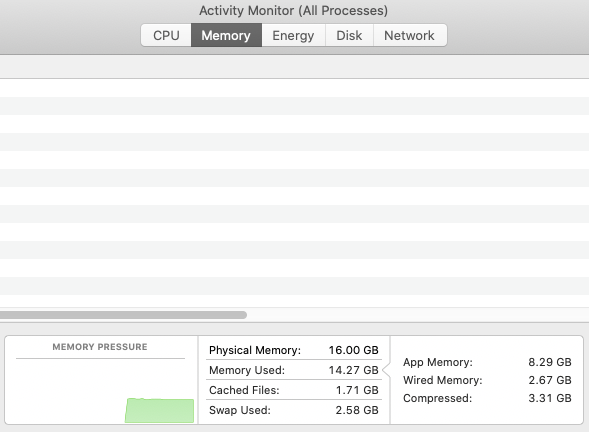589x432 pixels.
Task: Click the App Memory 8.29 GB value
Action: tap(550, 362)
